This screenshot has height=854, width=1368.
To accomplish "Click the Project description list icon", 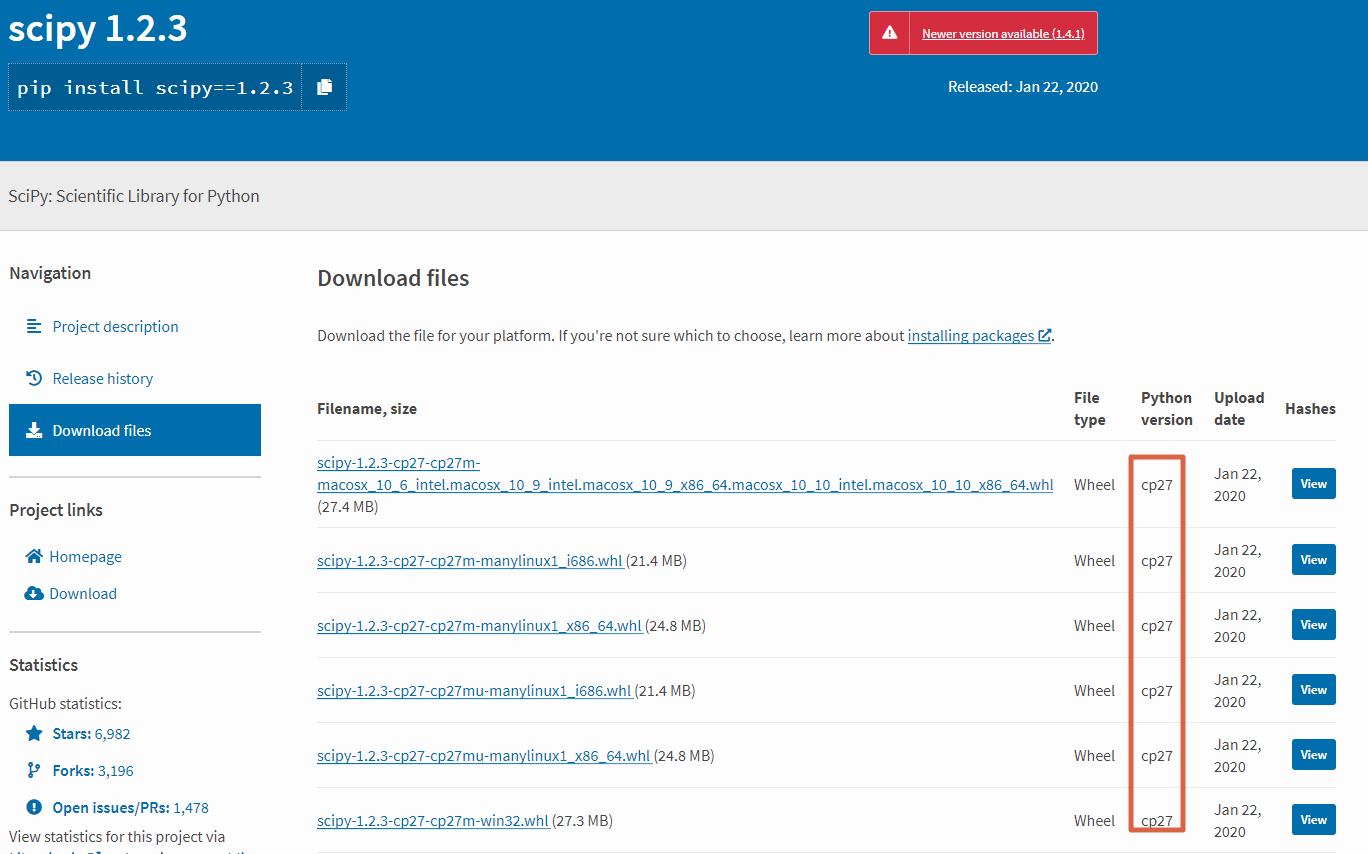I will pyautogui.click(x=34, y=326).
